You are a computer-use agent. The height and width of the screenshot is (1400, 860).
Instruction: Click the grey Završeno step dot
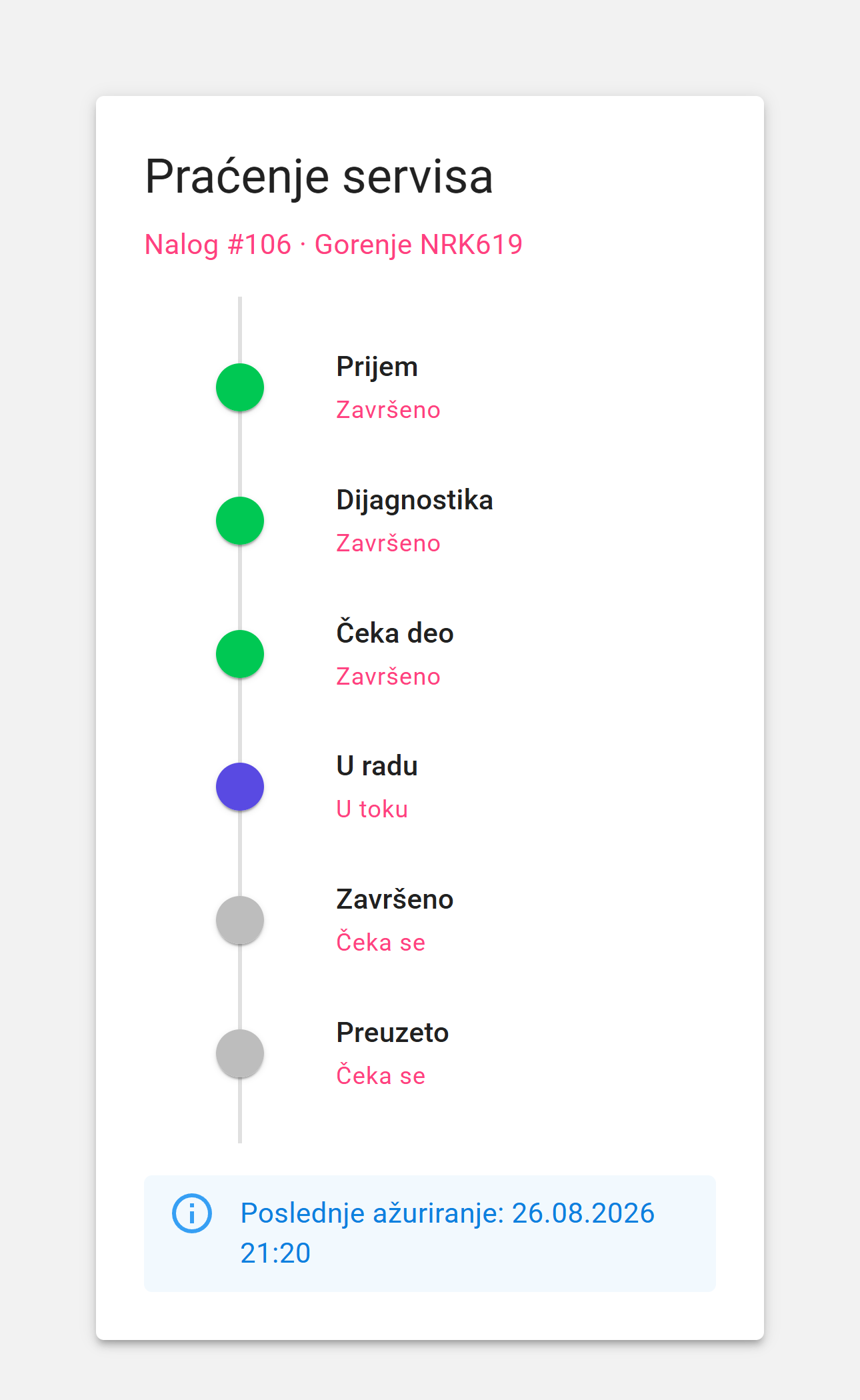[x=240, y=920]
